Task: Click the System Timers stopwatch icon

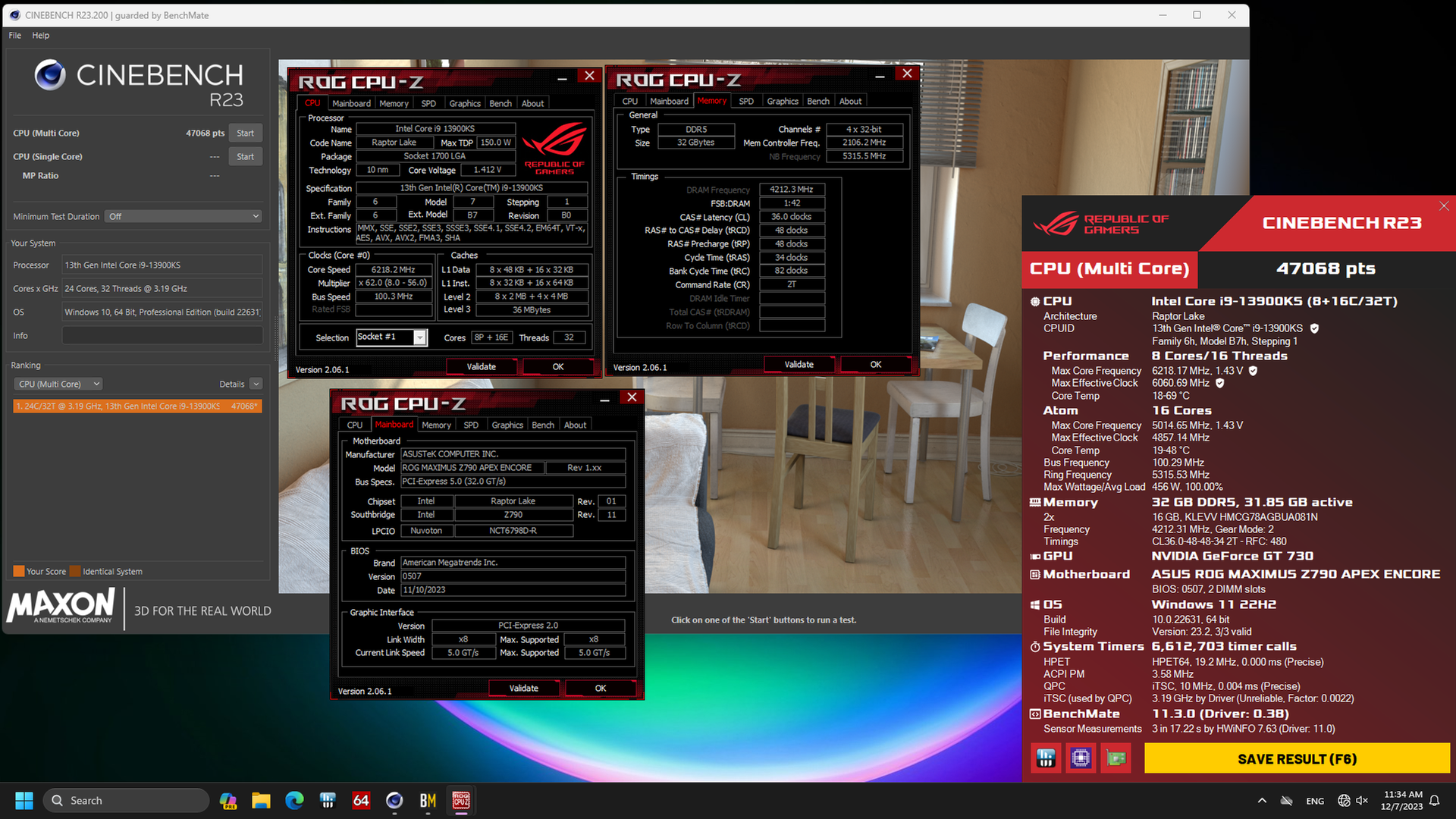Action: point(1035,647)
